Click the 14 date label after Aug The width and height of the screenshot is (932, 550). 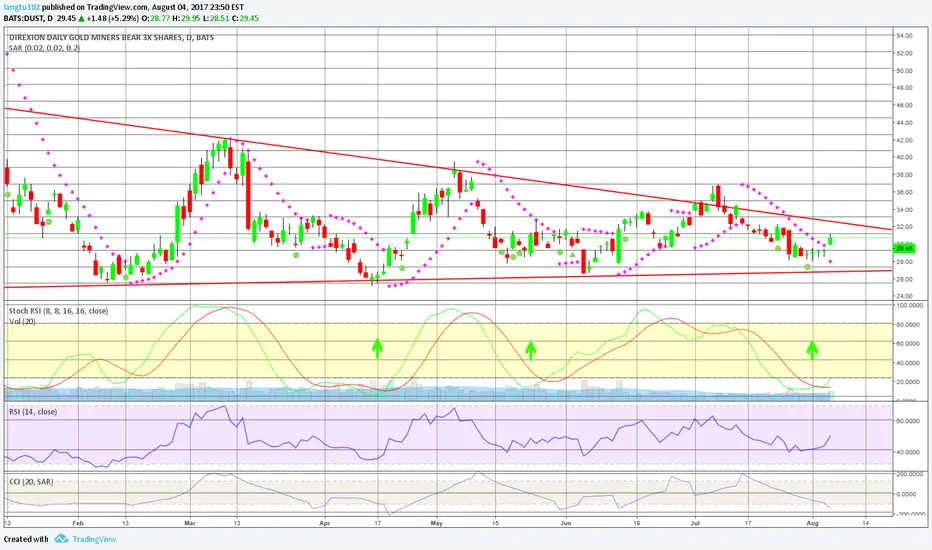click(x=865, y=523)
